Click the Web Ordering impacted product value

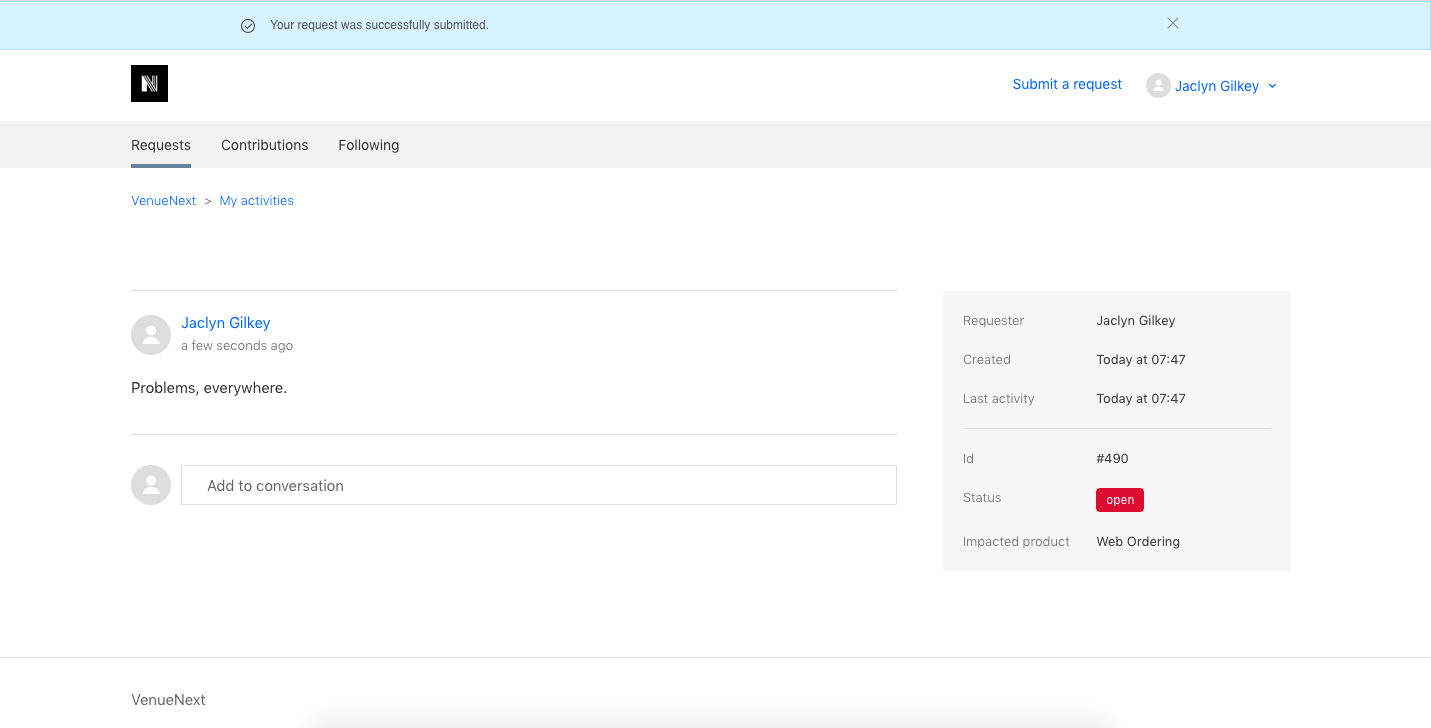1138,542
